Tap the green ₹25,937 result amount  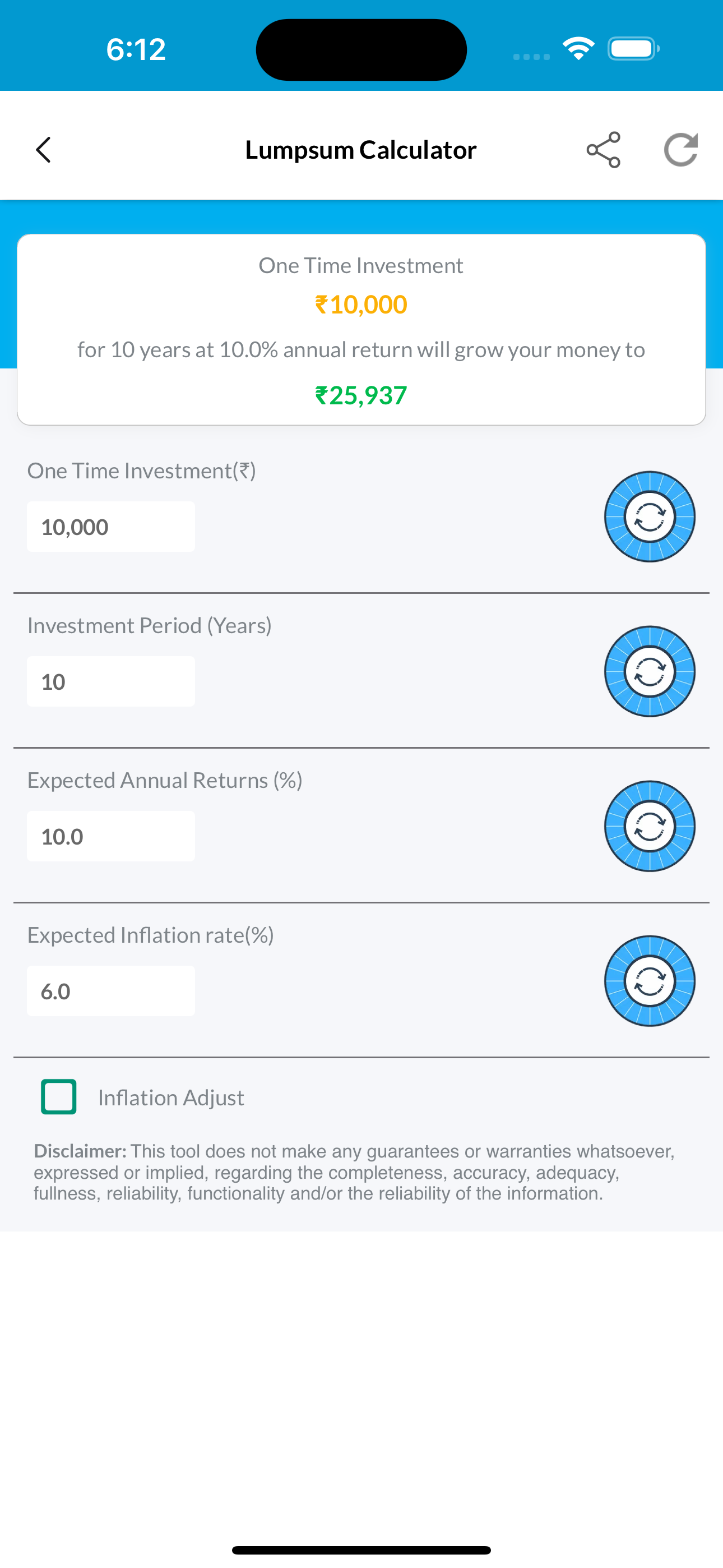361,396
